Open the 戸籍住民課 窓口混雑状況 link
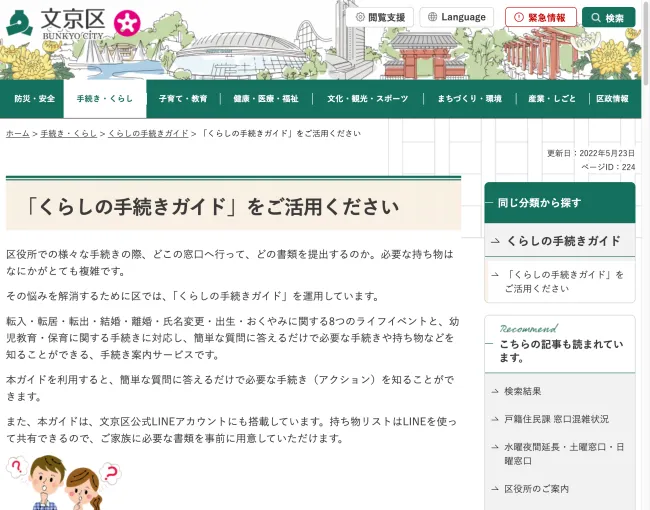Image resolution: width=650 pixels, height=510 pixels. pyautogui.click(x=556, y=419)
